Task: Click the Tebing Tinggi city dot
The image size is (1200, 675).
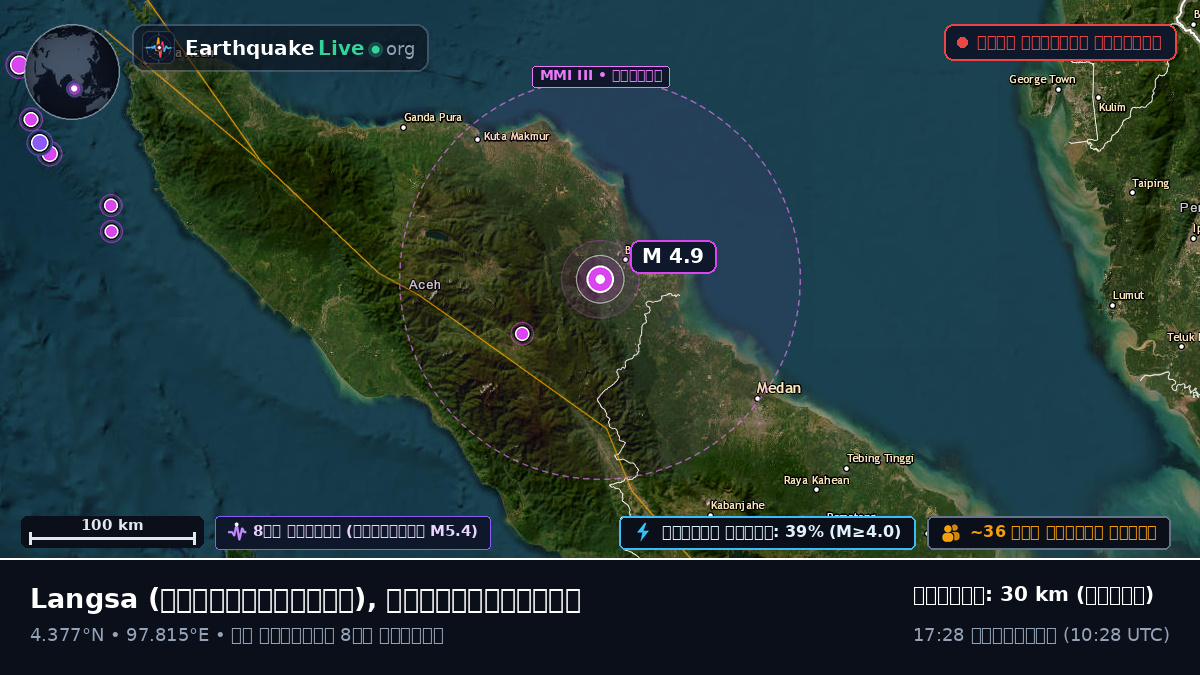Action: click(846, 468)
